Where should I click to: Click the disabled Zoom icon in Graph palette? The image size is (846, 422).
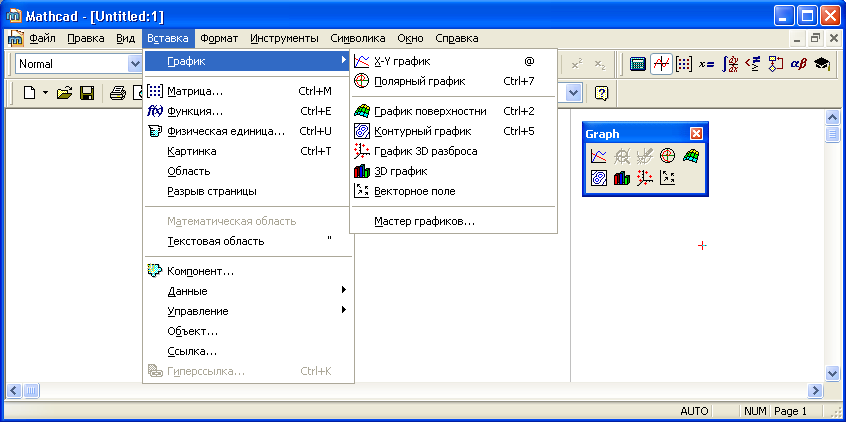click(622, 156)
